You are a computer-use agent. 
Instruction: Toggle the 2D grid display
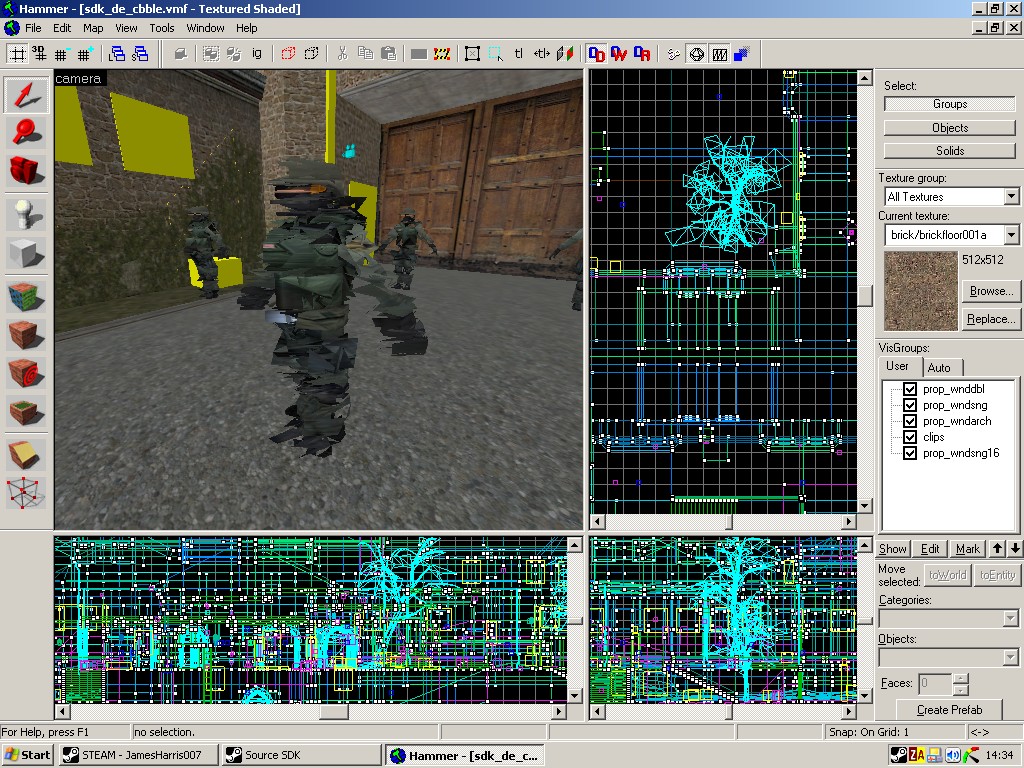[18, 54]
